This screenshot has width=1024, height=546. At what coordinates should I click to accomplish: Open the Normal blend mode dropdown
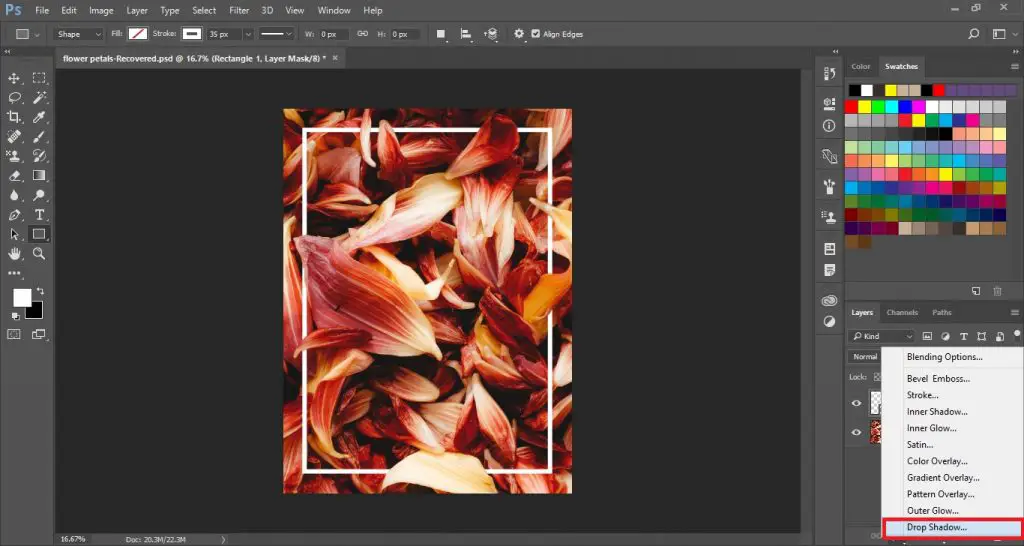(865, 357)
